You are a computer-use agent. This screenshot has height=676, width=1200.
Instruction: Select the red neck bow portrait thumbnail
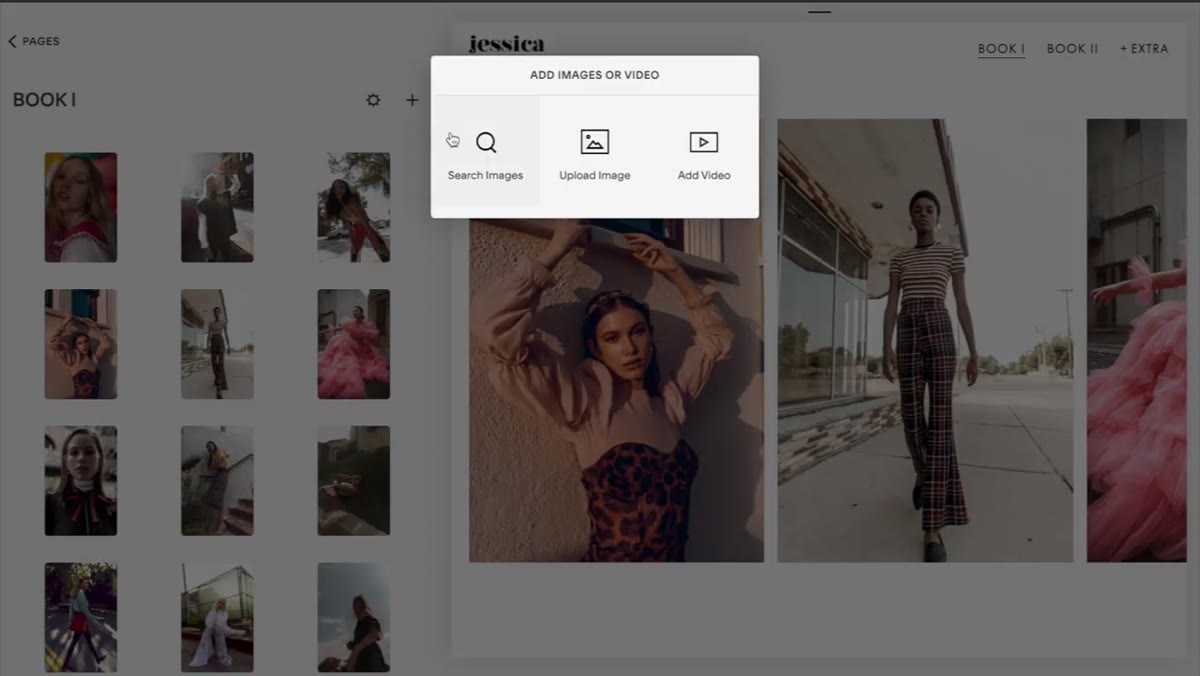tap(81, 481)
